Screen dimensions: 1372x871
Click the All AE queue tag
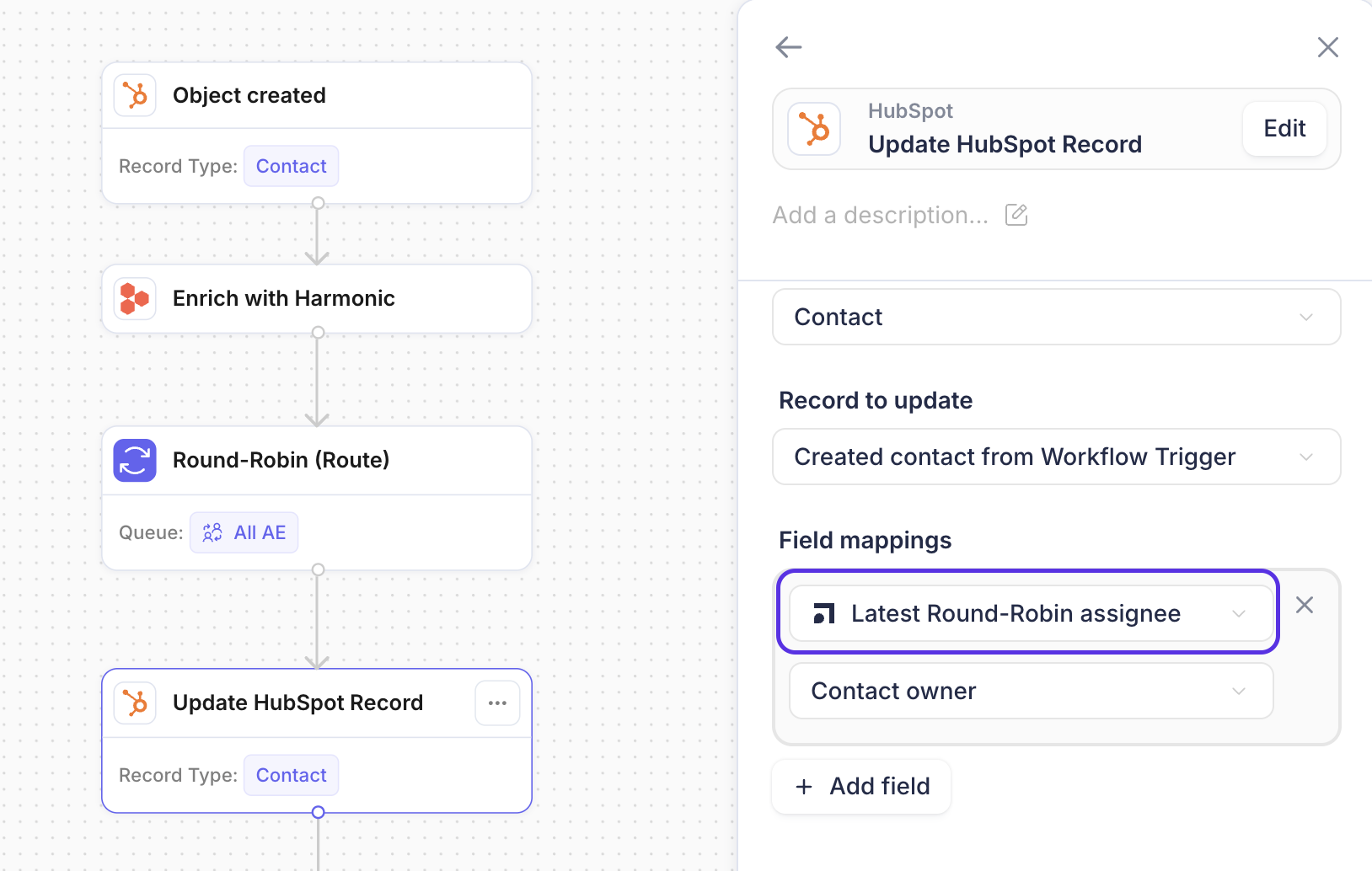(244, 532)
